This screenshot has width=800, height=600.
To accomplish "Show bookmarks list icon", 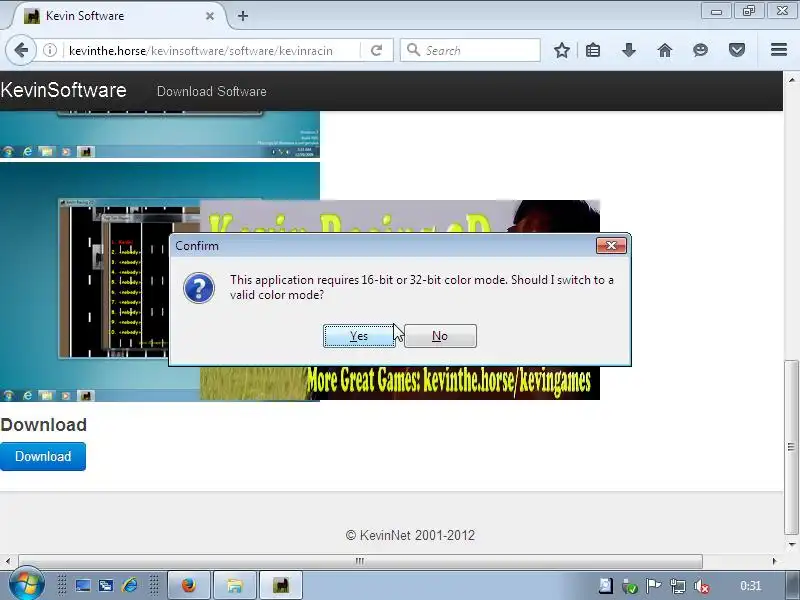I will (x=593, y=51).
